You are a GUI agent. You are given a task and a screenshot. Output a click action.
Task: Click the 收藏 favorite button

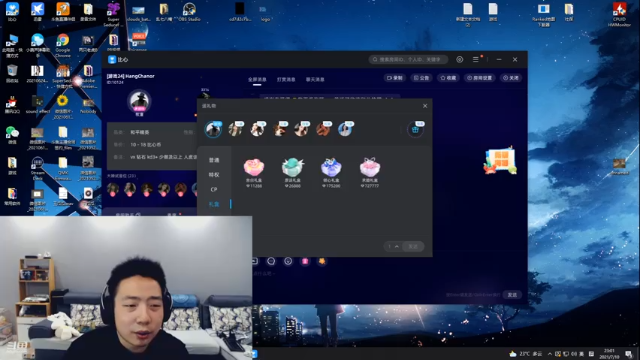click(448, 78)
